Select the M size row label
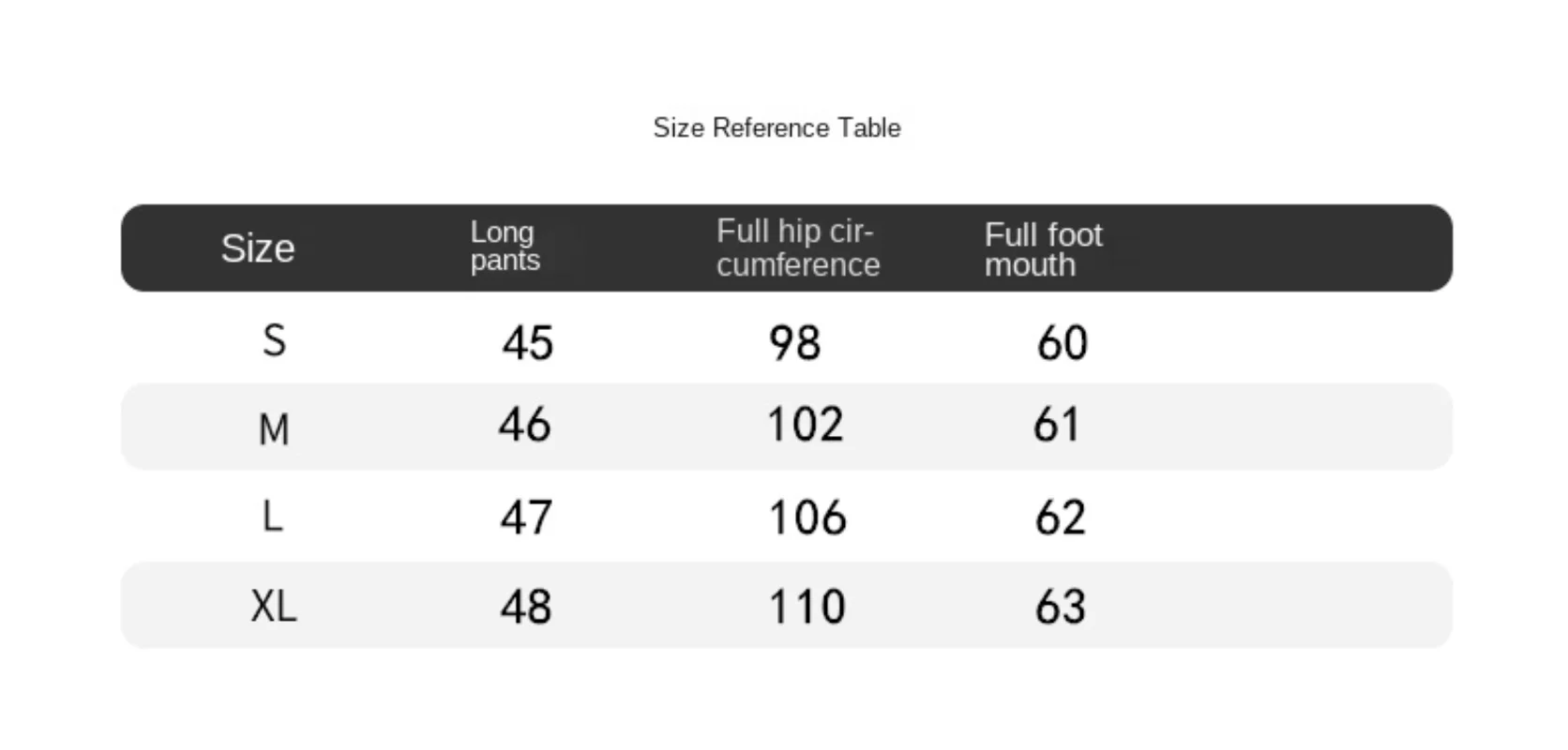 pyautogui.click(x=274, y=429)
